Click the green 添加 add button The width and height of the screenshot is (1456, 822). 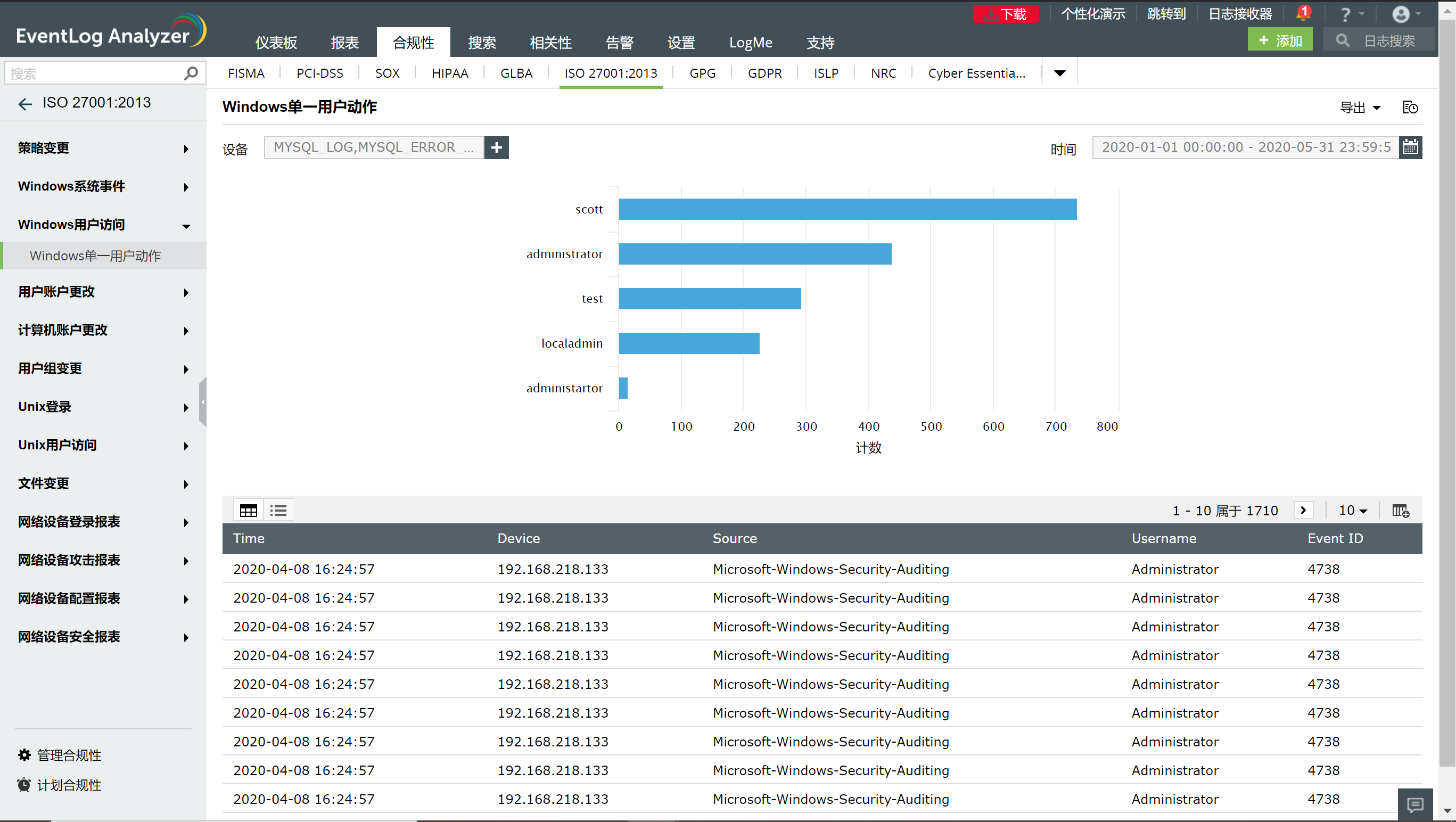[x=1280, y=40]
